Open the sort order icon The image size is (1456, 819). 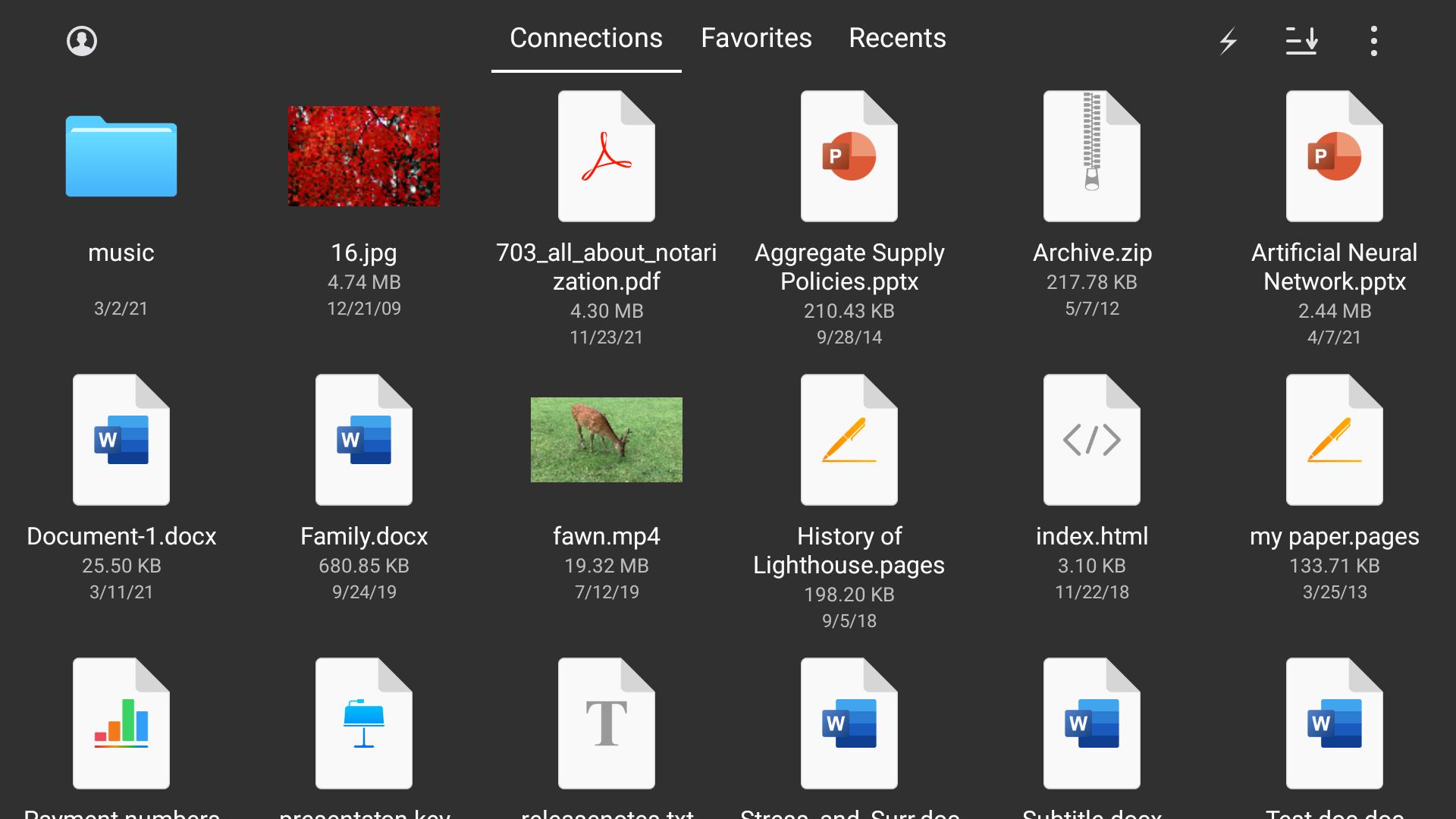1301,41
